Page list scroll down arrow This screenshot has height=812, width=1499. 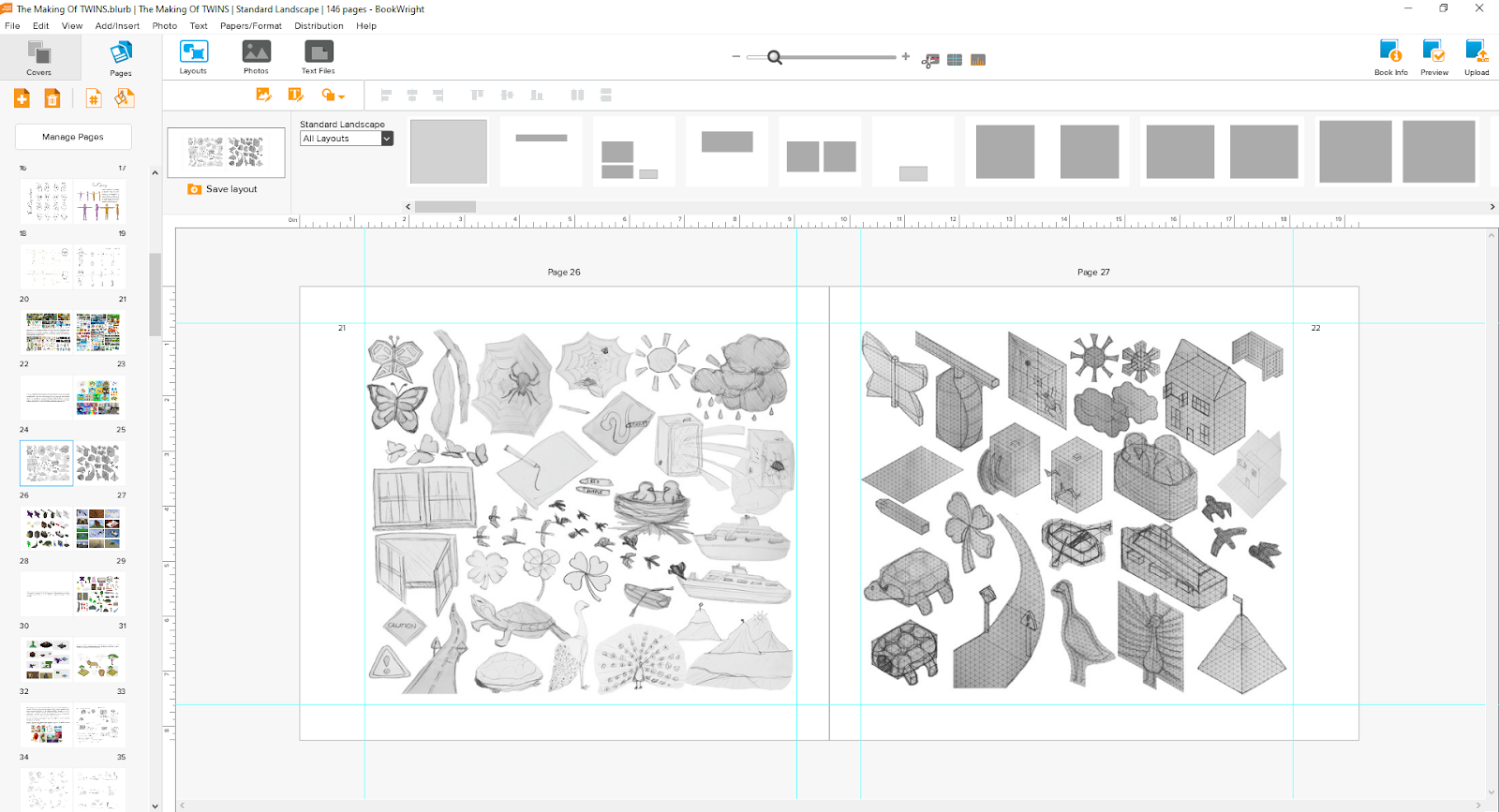point(156,805)
